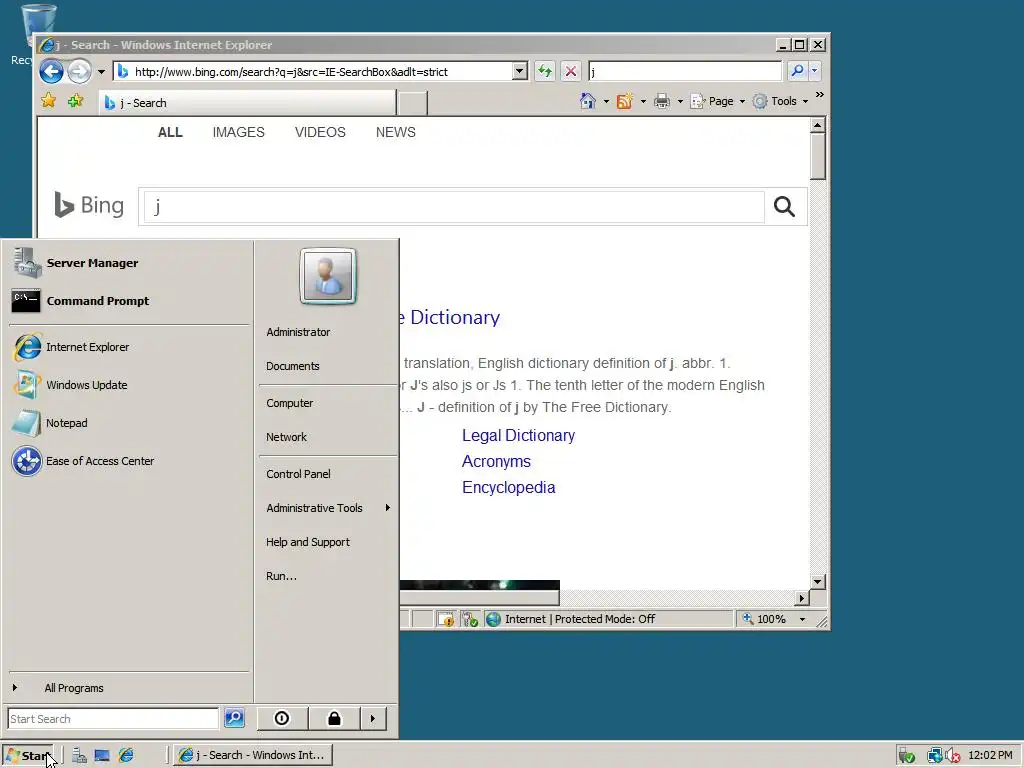Click the Bing logo
Image resolution: width=1024 pixels, height=768 pixels.
89,205
